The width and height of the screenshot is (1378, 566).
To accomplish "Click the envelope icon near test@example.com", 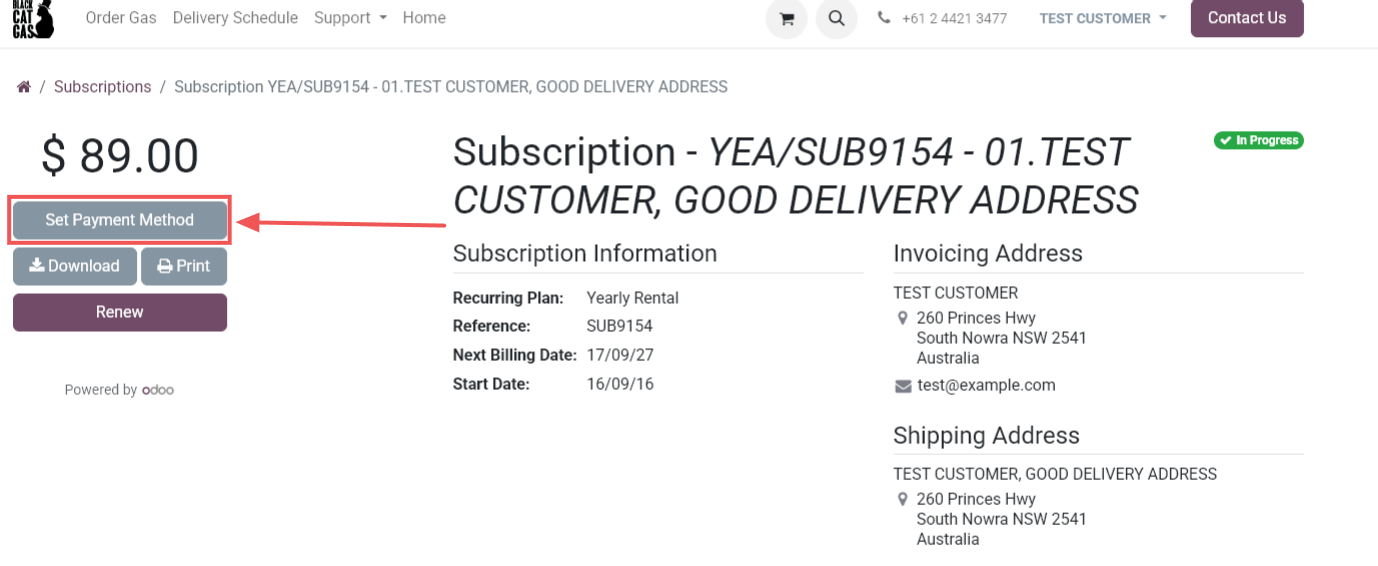I will [903, 386].
